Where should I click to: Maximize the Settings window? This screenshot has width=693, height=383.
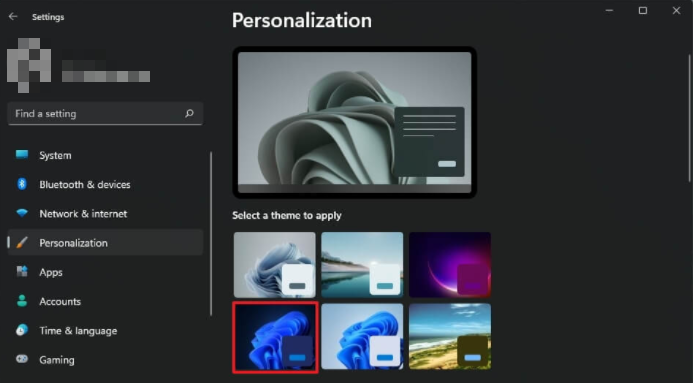click(643, 11)
